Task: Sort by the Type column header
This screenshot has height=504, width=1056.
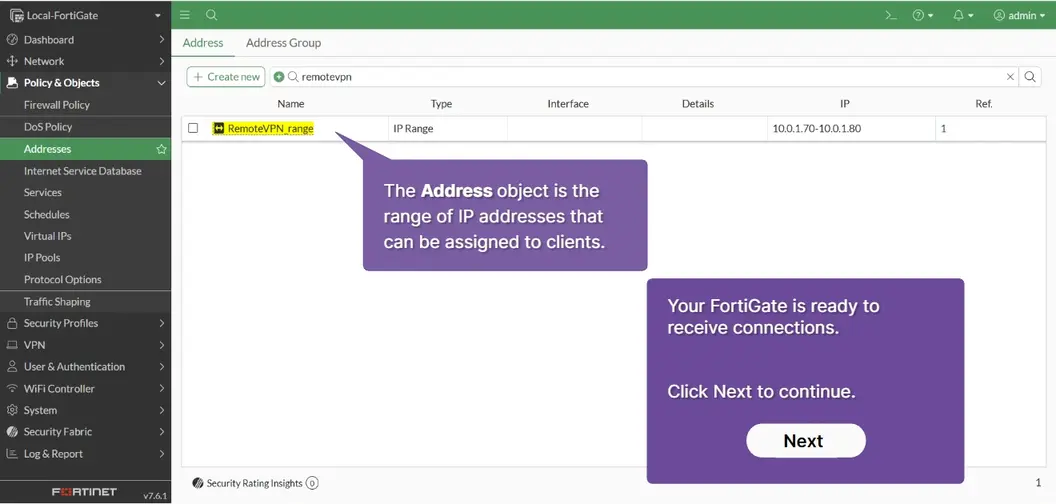Action: coord(441,104)
